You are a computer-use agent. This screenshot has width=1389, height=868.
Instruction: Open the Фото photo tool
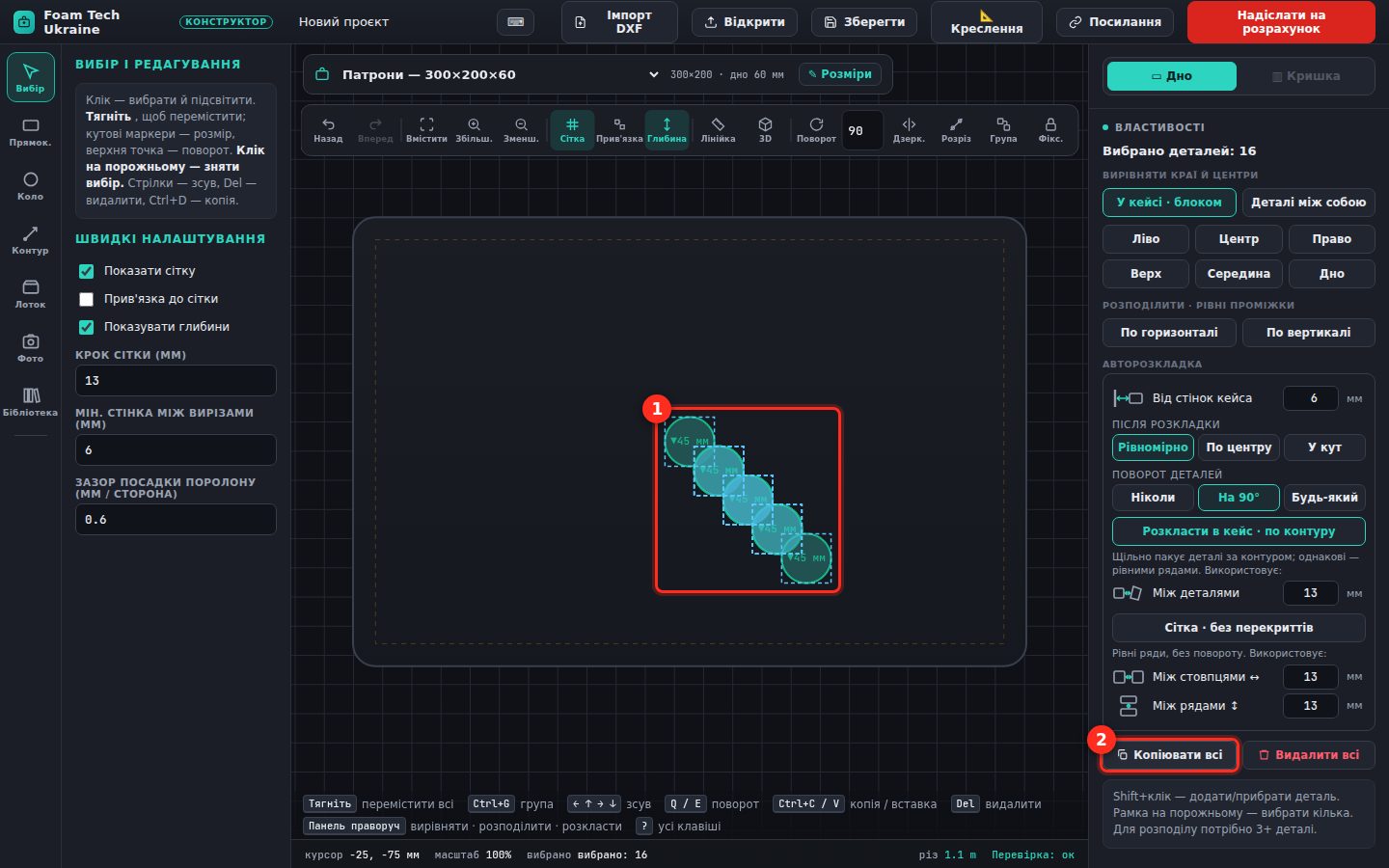[30, 348]
